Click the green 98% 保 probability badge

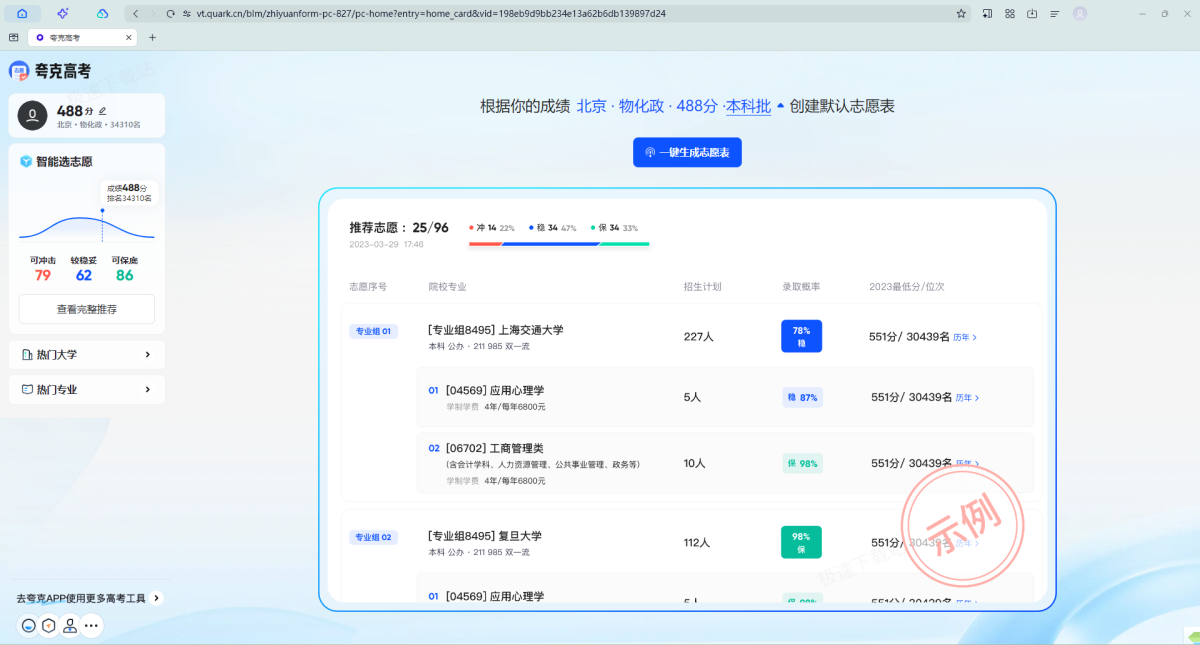(801, 542)
